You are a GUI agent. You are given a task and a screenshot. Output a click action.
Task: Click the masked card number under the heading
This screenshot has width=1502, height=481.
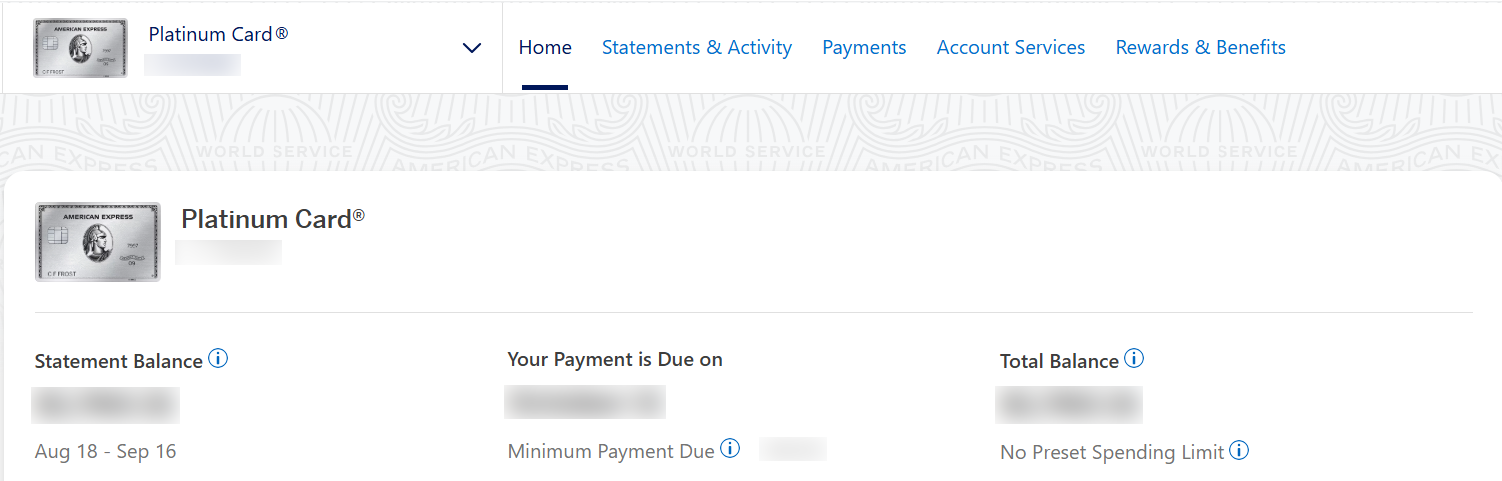coord(228,252)
